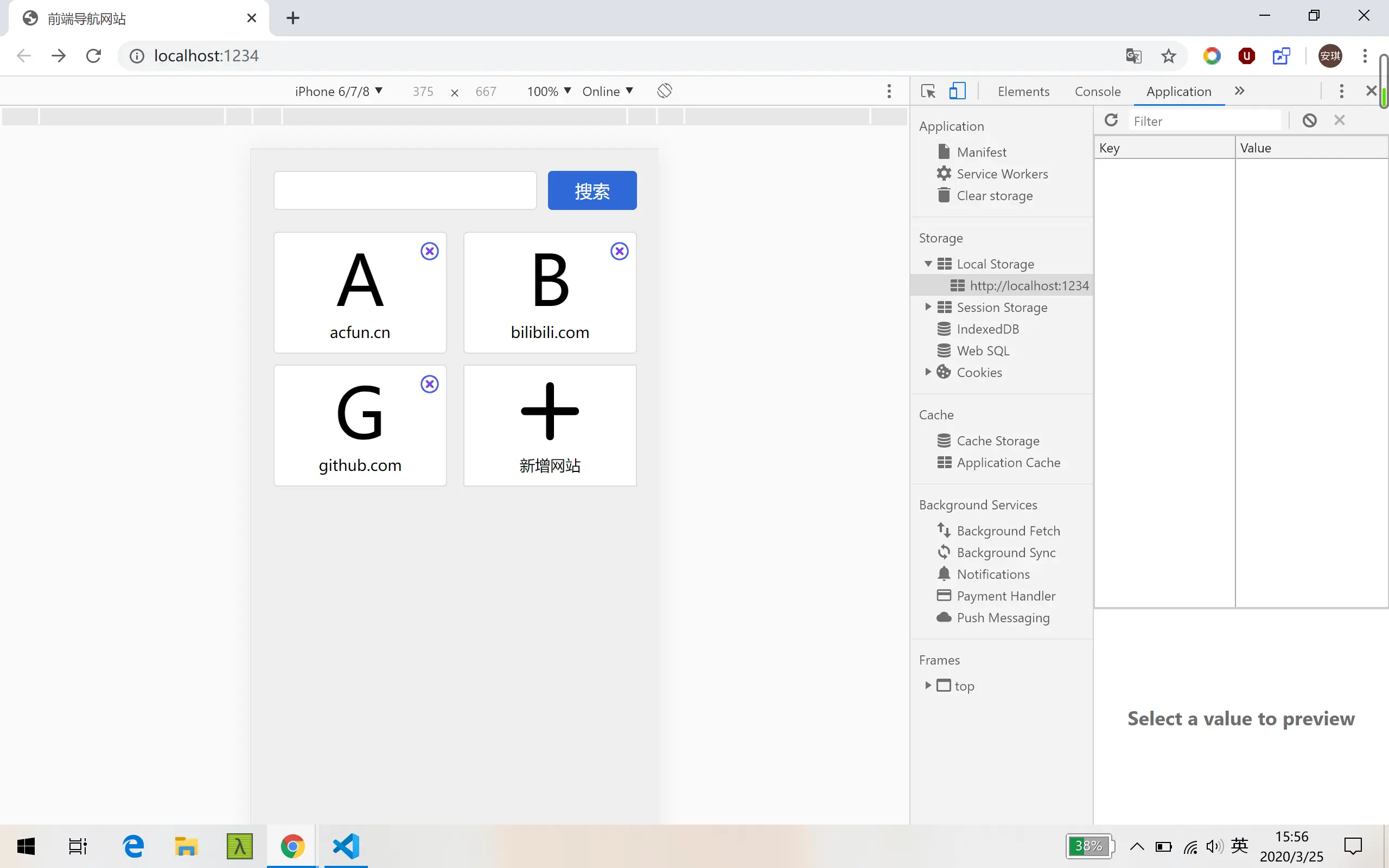1389x868 pixels.
Task: Switch to the Console tab
Action: click(x=1097, y=91)
